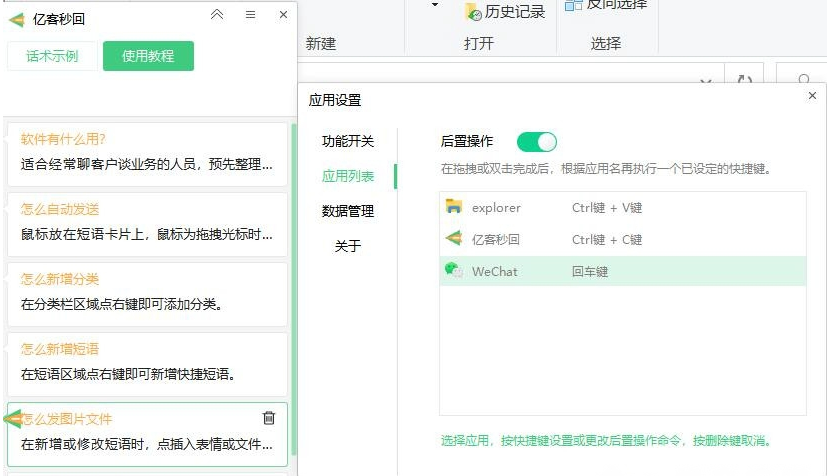828x476 pixels.
Task: Click the search icon in Explorer window
Action: 804,79
